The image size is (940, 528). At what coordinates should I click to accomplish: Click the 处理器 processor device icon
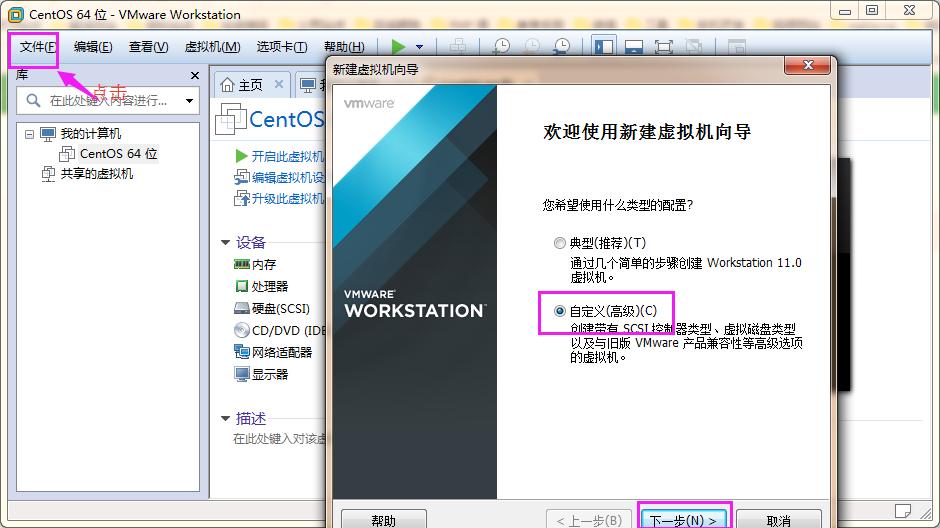(x=242, y=286)
